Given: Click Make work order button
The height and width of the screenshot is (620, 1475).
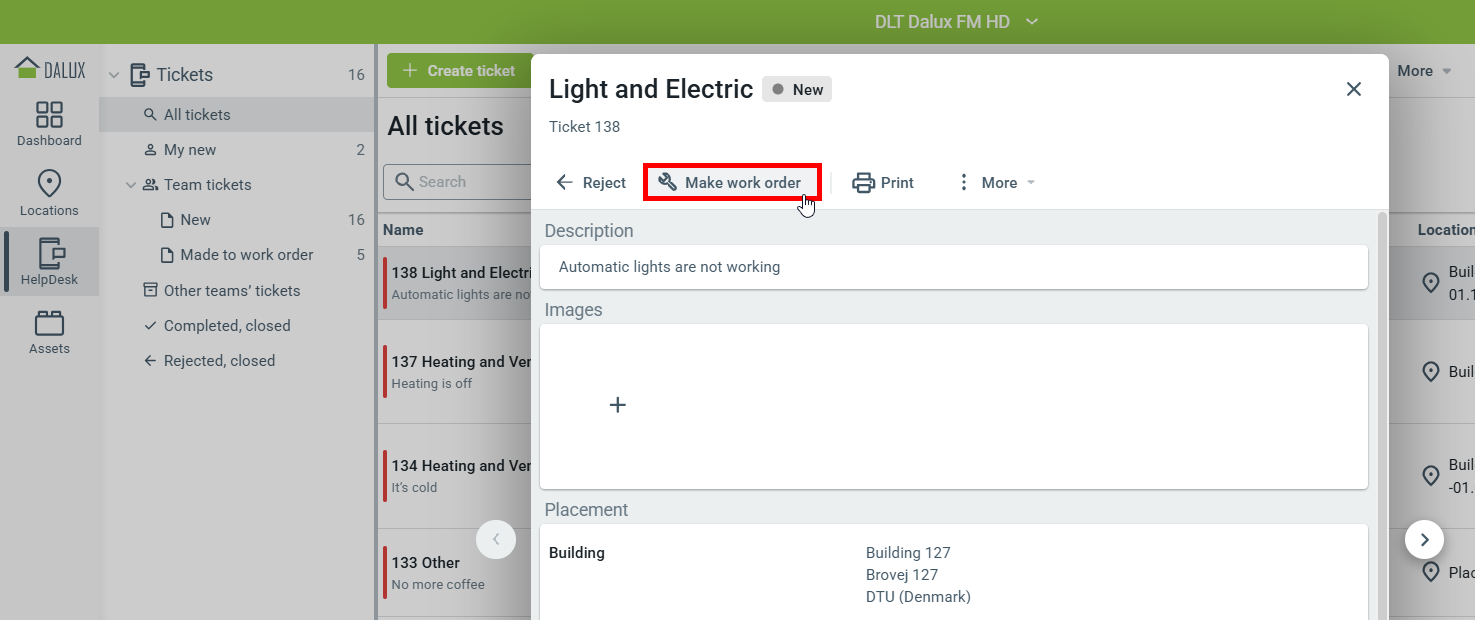Looking at the screenshot, I should [x=732, y=183].
